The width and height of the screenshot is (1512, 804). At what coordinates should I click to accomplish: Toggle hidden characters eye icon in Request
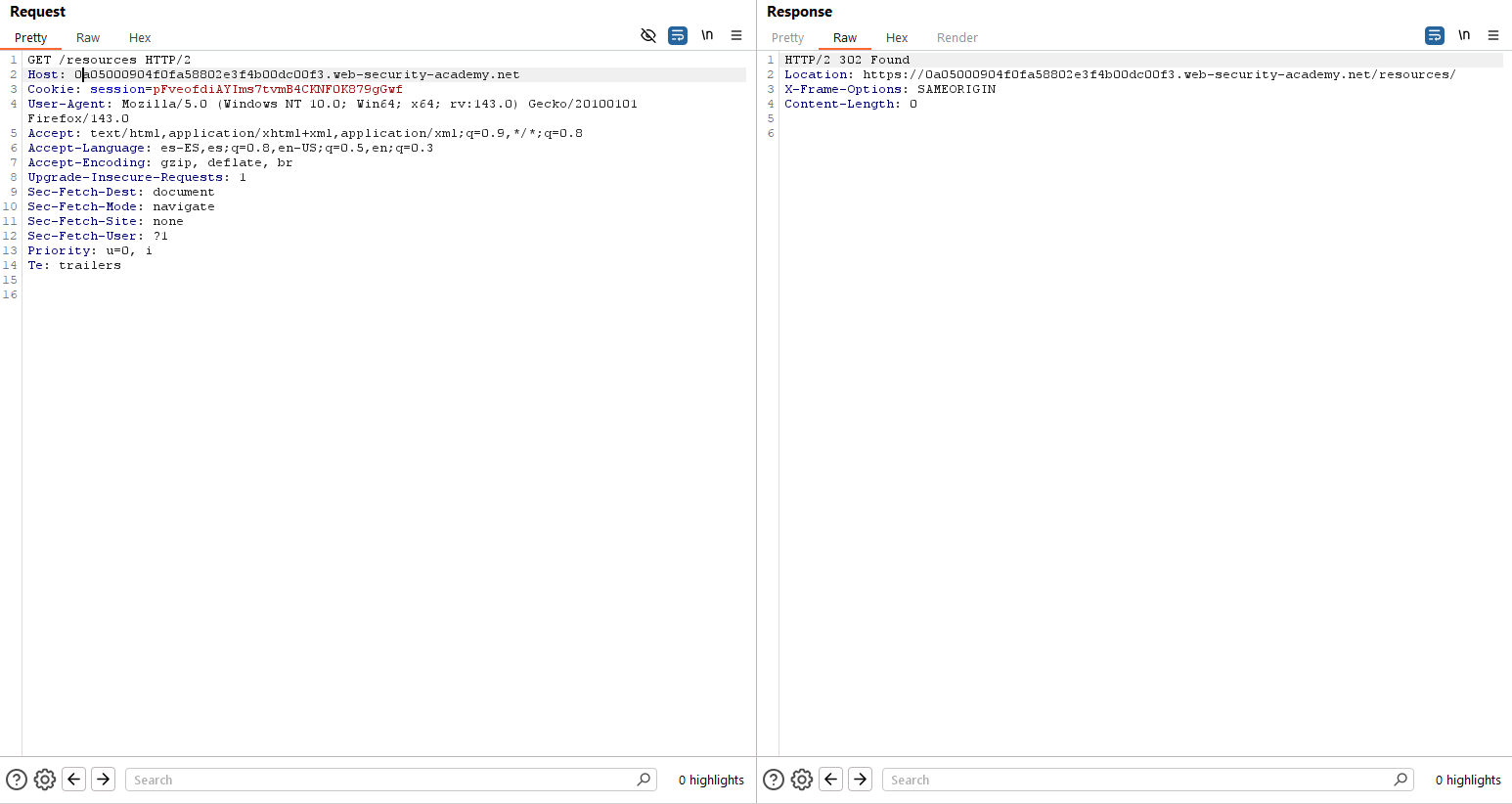[x=647, y=35]
